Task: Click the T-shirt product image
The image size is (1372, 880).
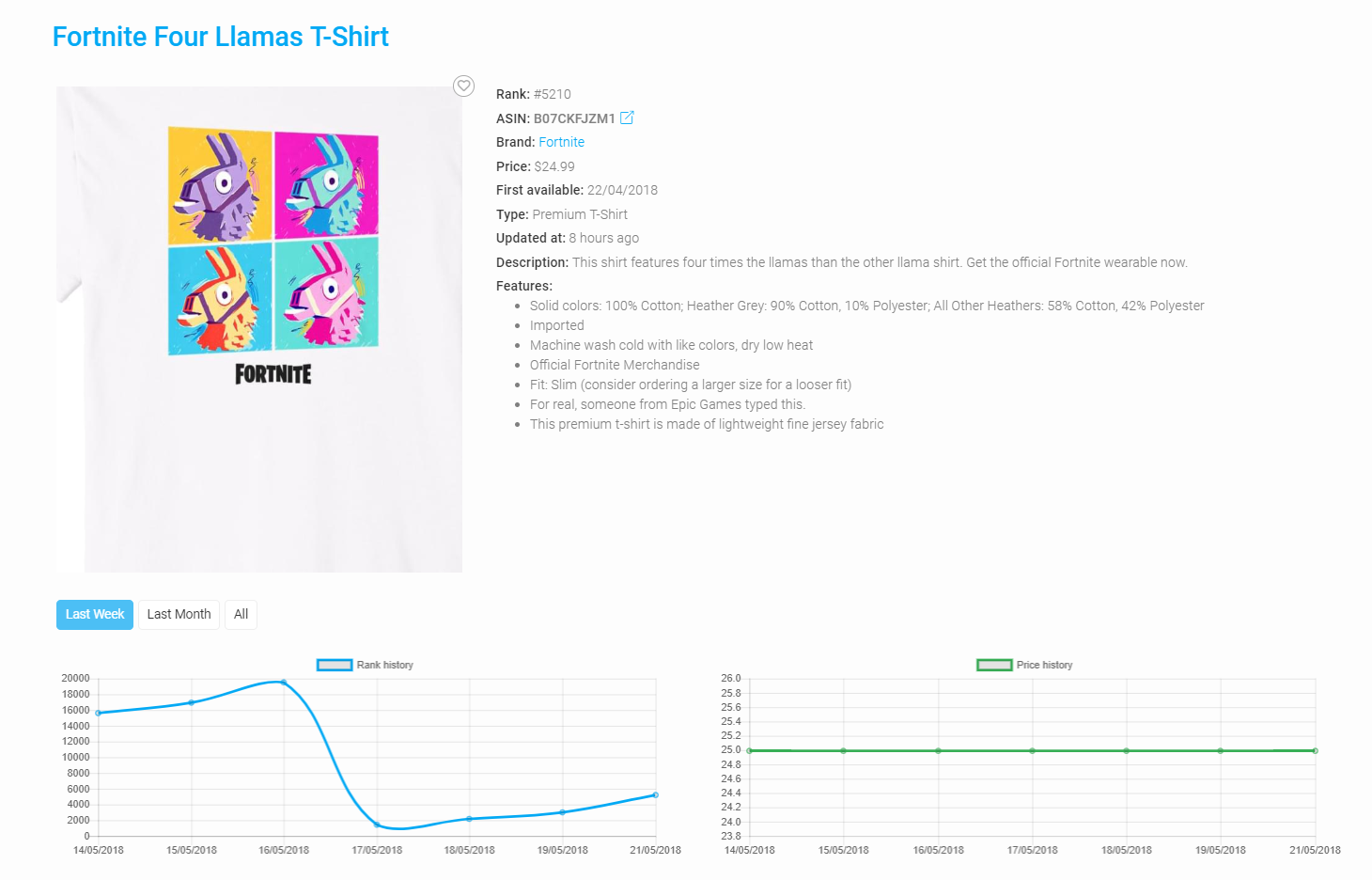Action: [259, 329]
